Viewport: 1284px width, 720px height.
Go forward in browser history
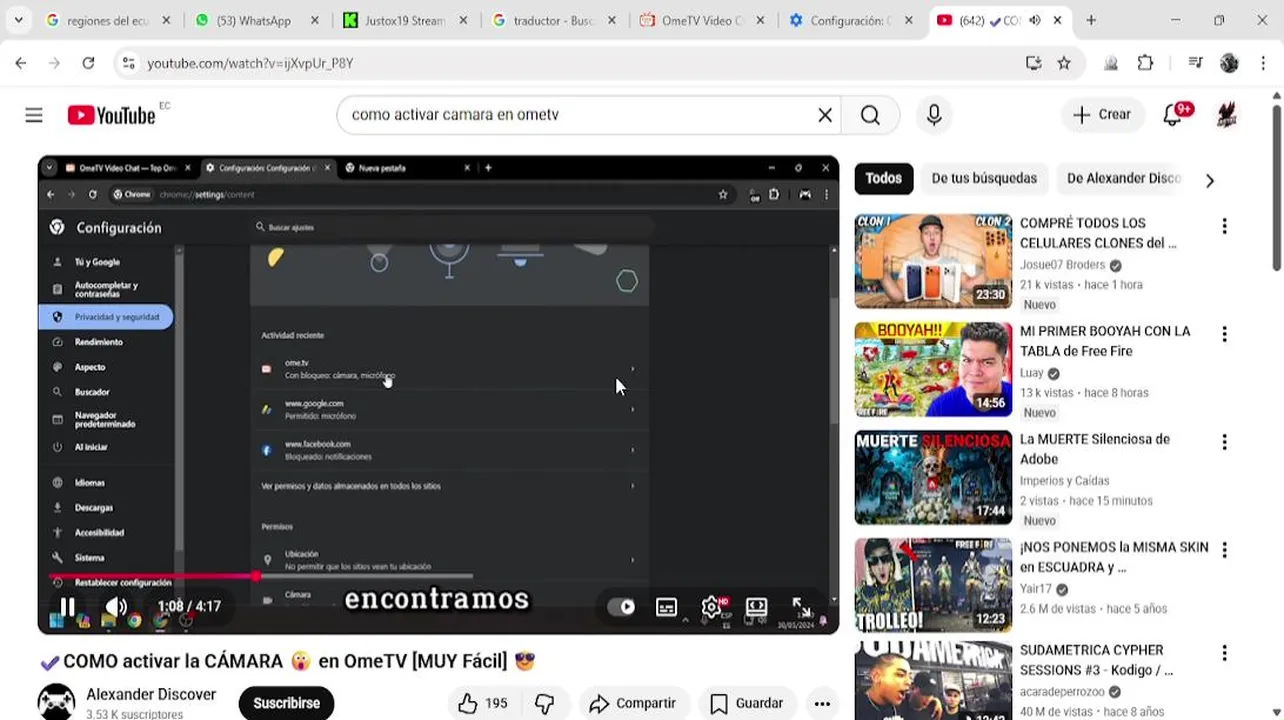coord(54,63)
